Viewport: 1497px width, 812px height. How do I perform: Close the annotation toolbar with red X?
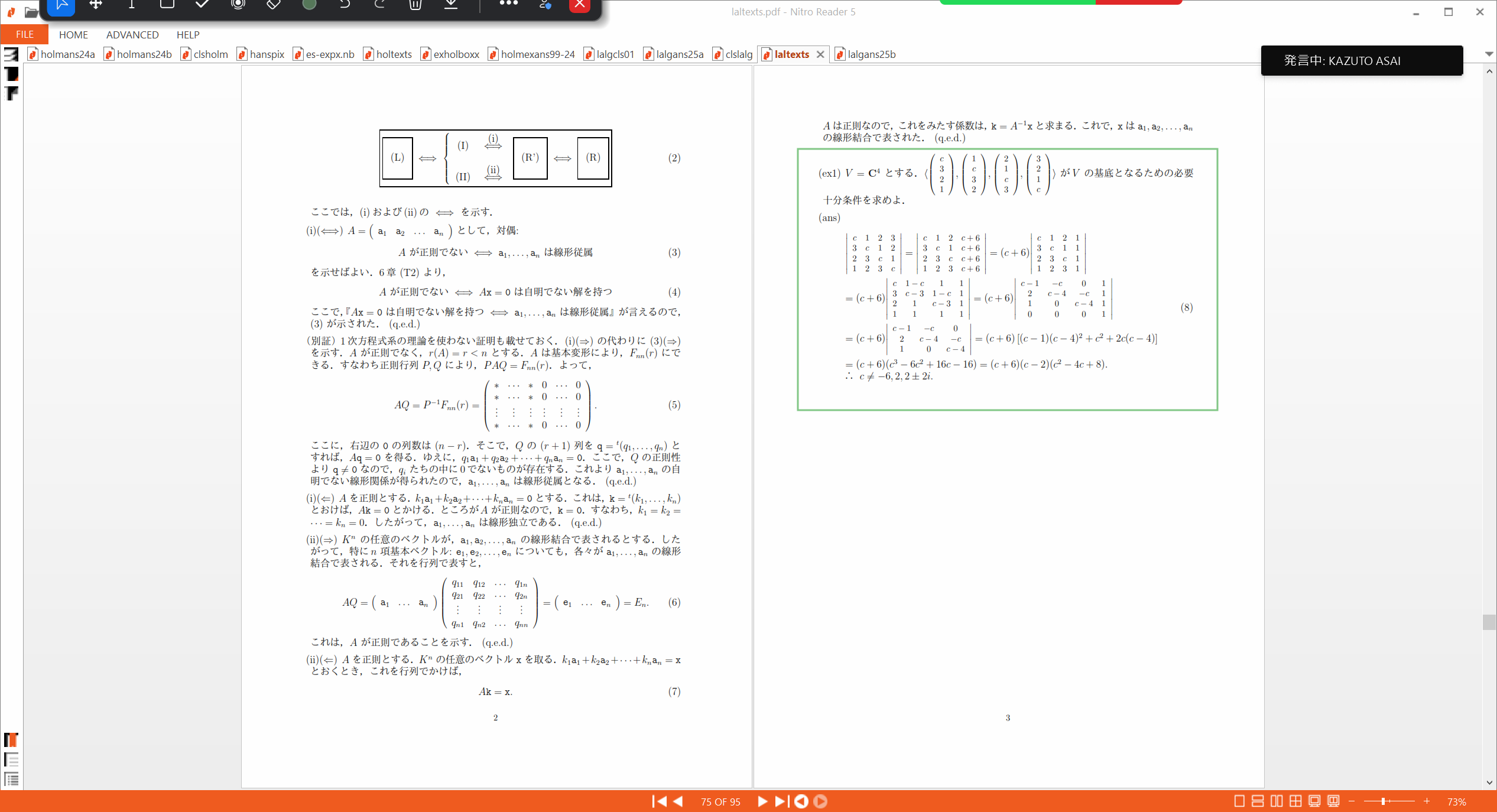coord(580,5)
